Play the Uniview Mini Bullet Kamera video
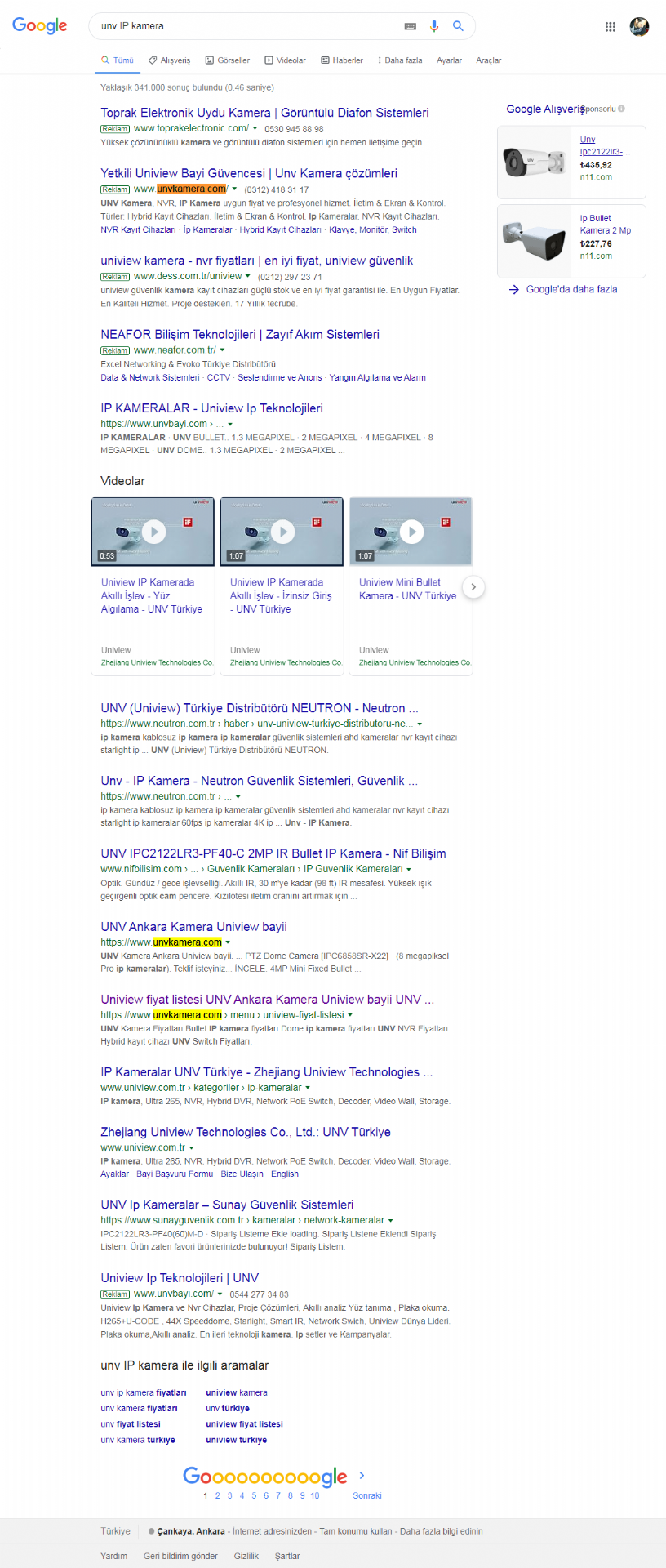 pyautogui.click(x=411, y=532)
